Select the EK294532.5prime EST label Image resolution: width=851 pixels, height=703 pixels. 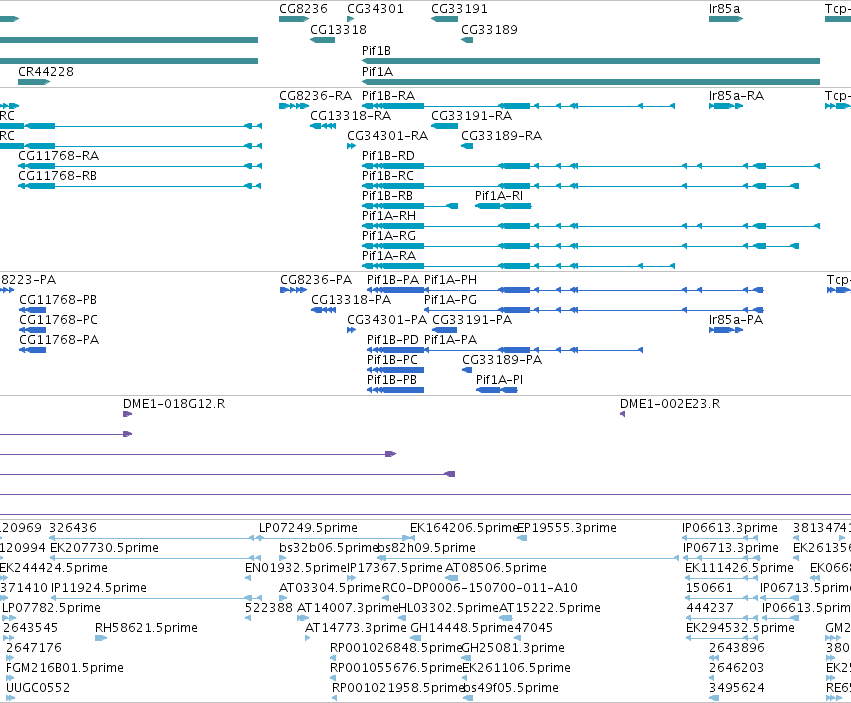pyautogui.click(x=740, y=628)
